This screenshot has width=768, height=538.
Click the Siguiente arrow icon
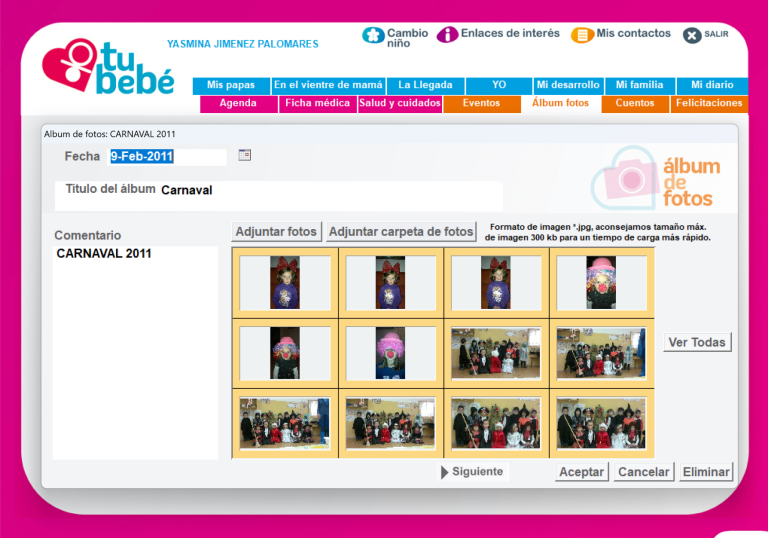click(x=445, y=472)
